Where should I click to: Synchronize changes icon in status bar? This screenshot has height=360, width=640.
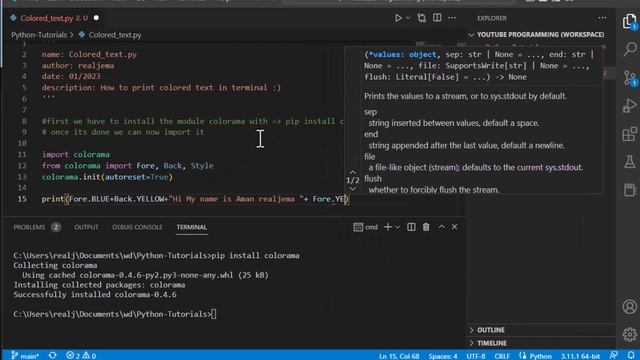[53, 356]
